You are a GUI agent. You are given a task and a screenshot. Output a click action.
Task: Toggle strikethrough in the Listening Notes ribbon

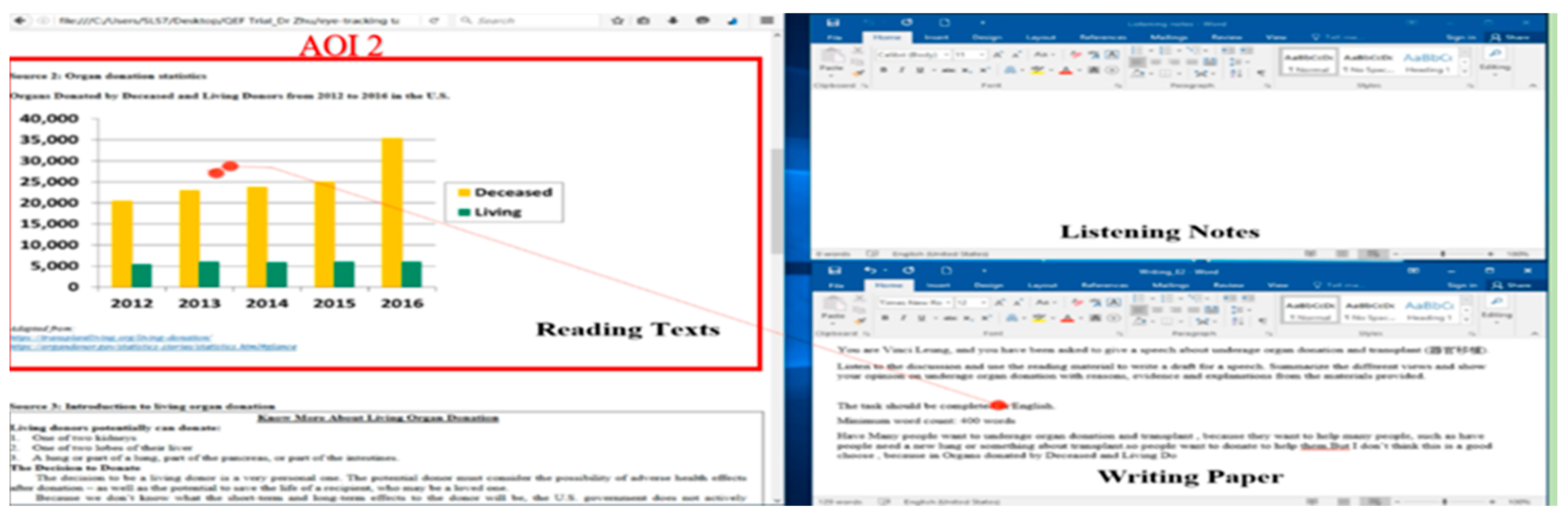[948, 70]
